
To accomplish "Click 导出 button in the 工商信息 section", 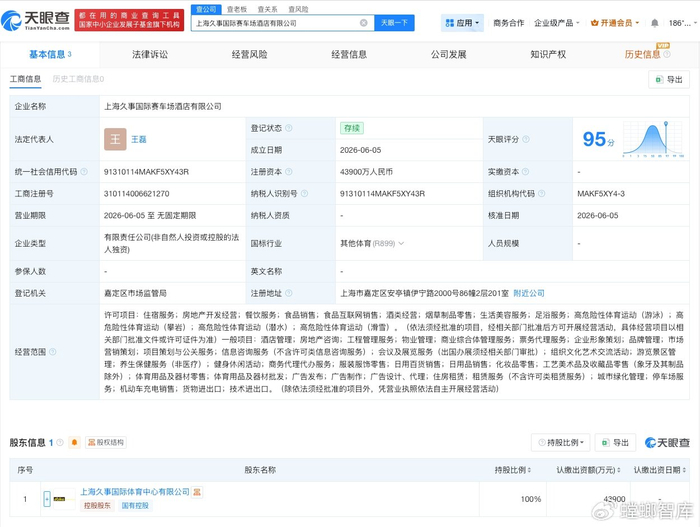I will coord(669,79).
